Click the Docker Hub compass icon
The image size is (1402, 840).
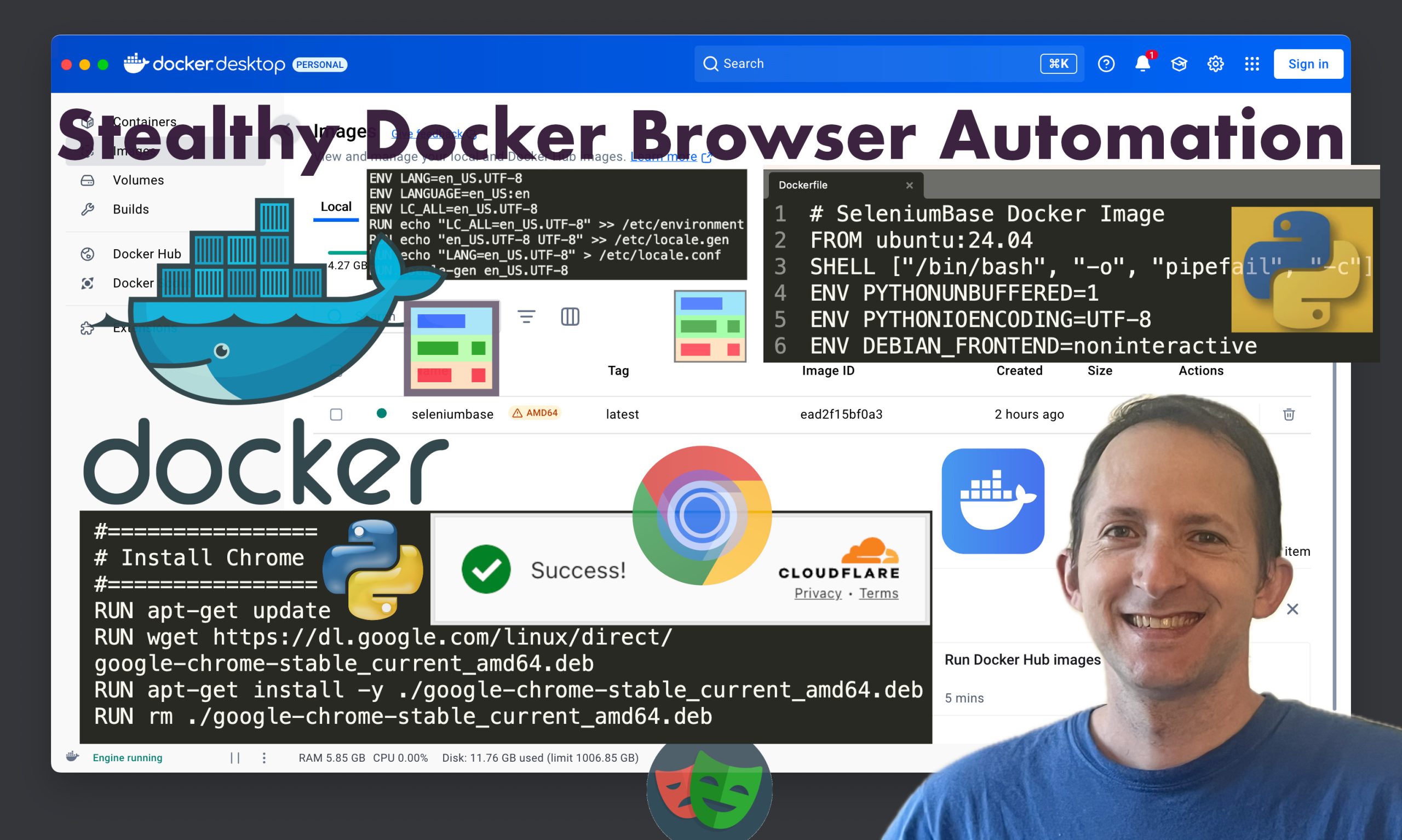(x=87, y=254)
